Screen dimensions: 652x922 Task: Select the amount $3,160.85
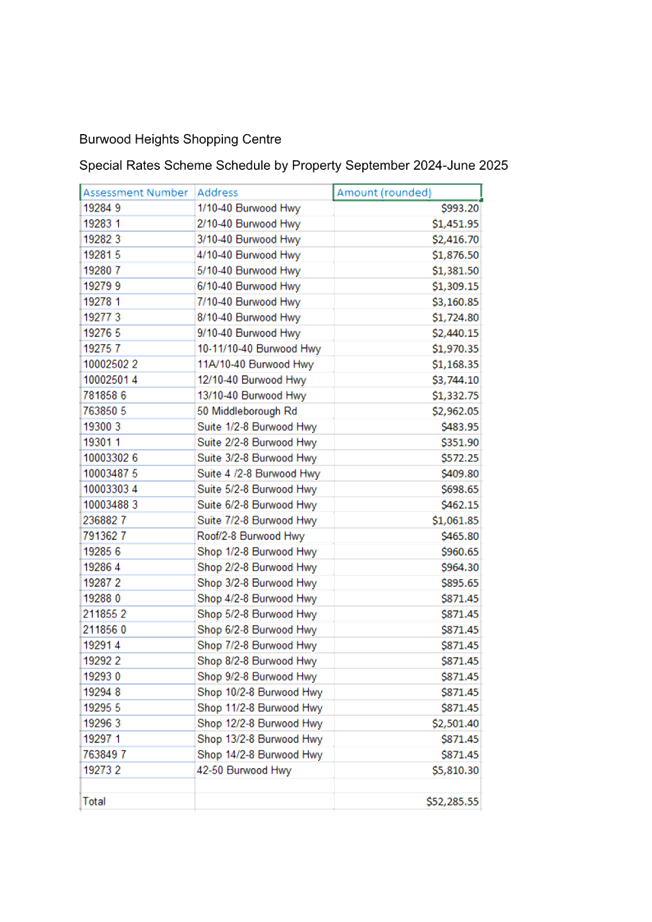click(x=455, y=302)
